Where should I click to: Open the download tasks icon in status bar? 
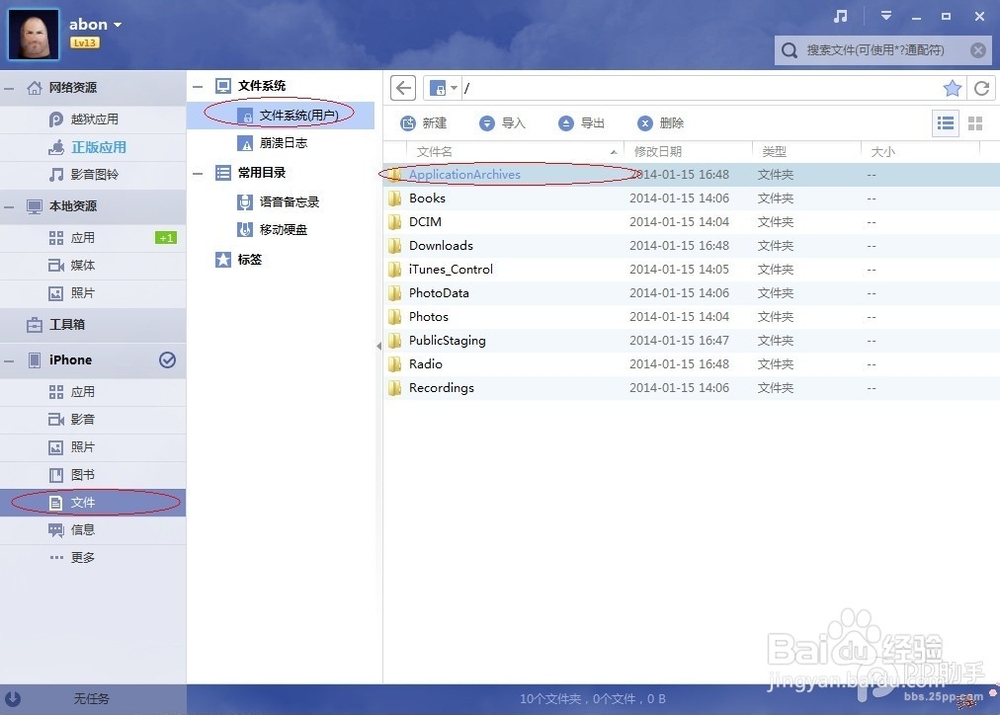pyautogui.click(x=13, y=699)
